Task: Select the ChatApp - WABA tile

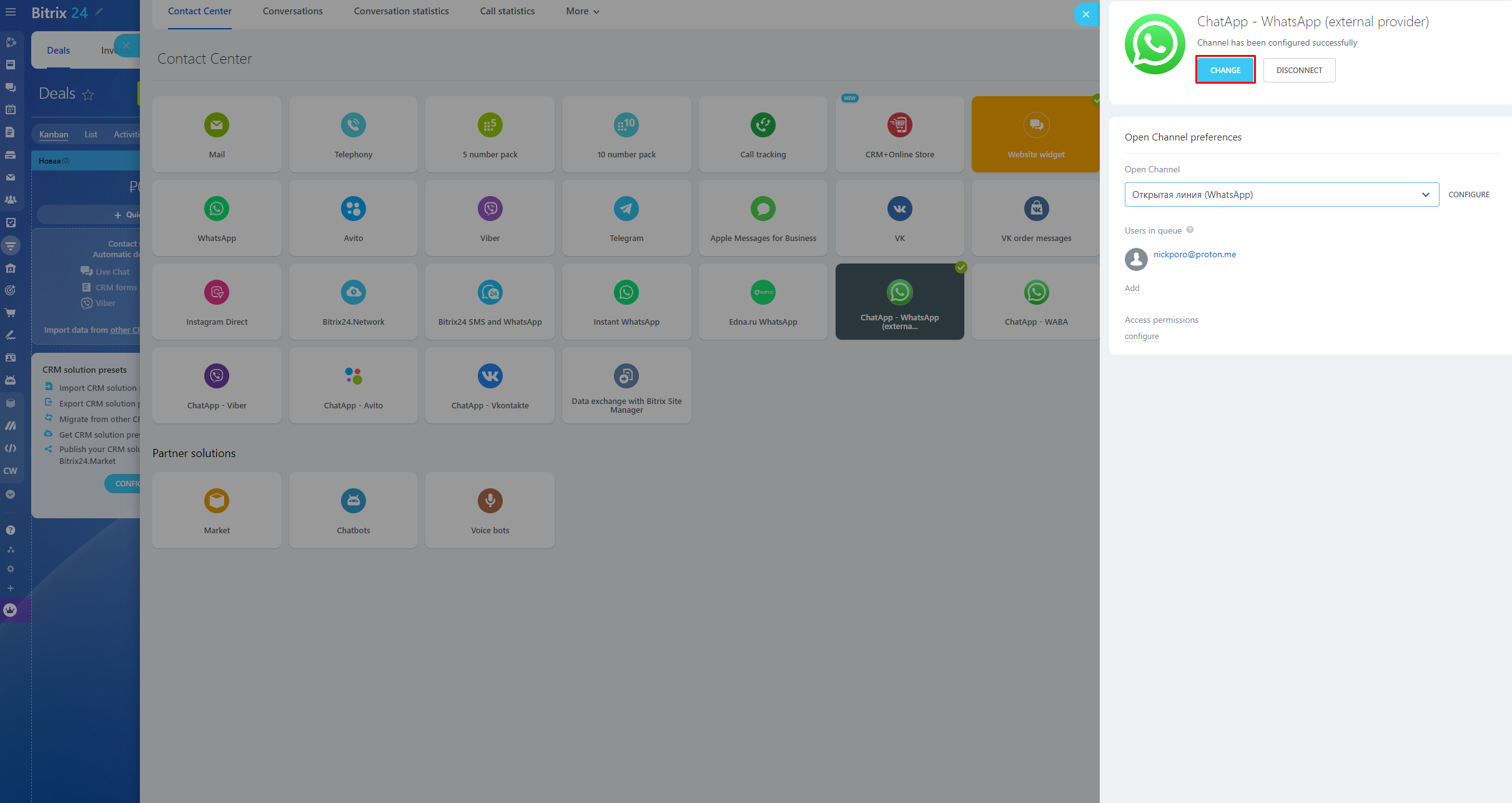Action: [x=1035, y=302]
